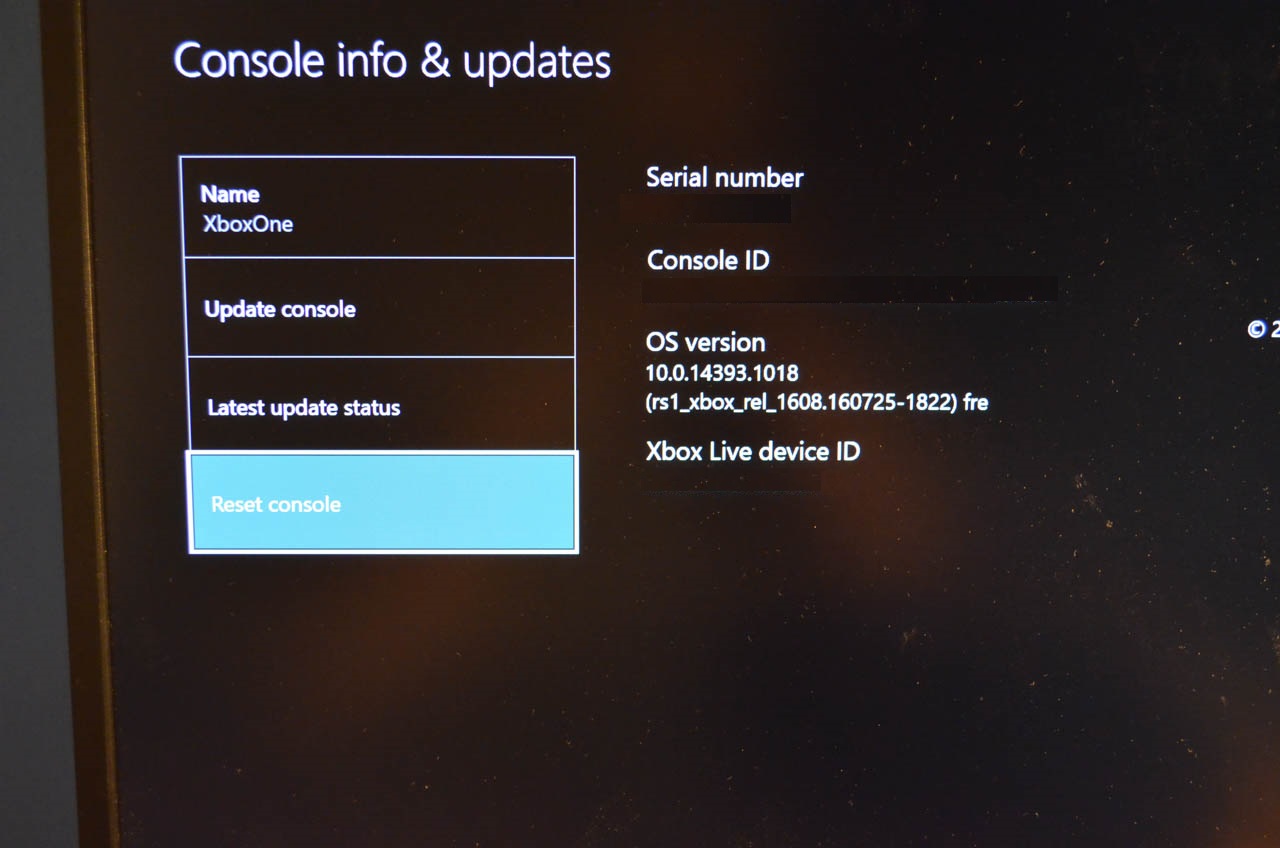Click the version number 10.0.14393.1018

pos(722,373)
